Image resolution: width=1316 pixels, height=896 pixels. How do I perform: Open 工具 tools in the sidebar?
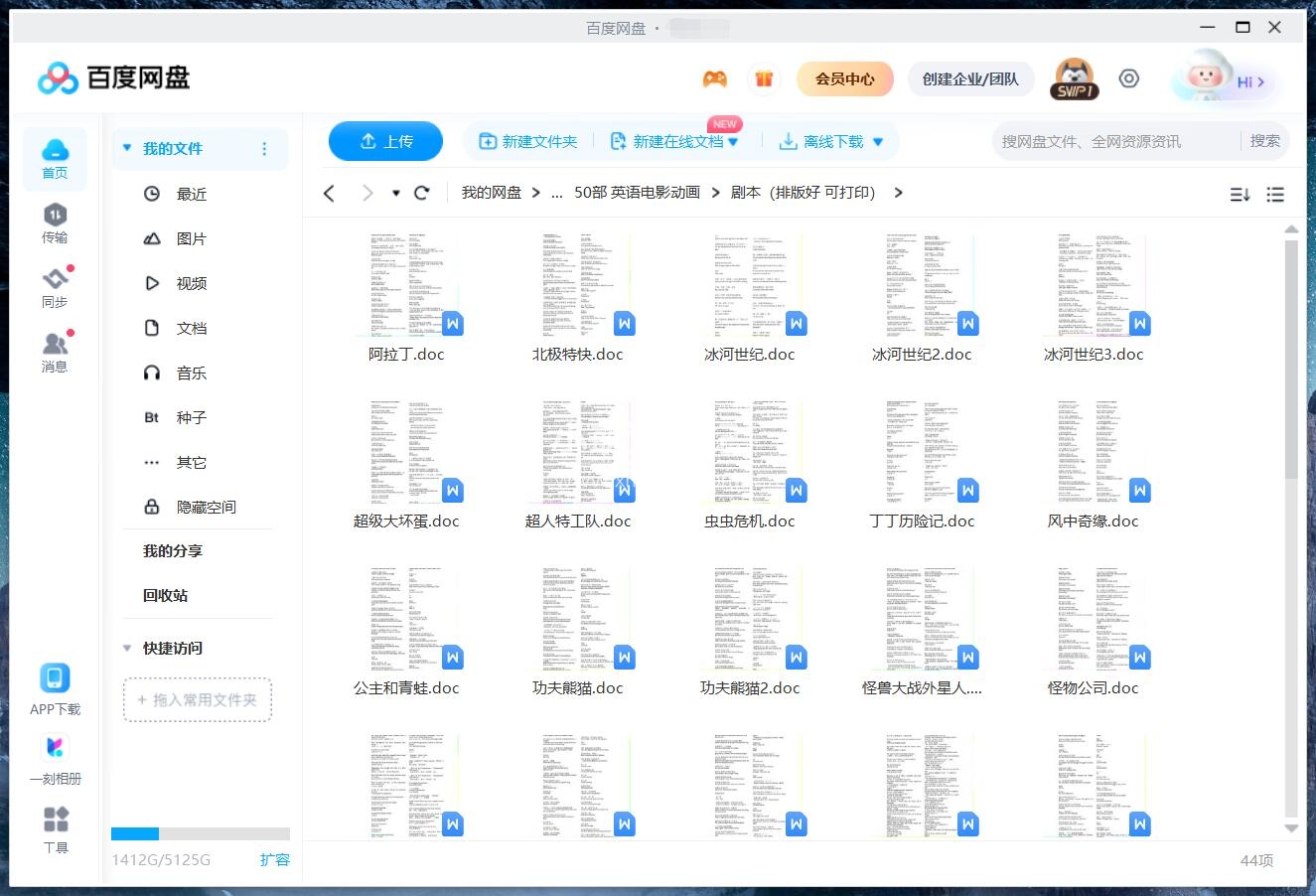click(56, 829)
